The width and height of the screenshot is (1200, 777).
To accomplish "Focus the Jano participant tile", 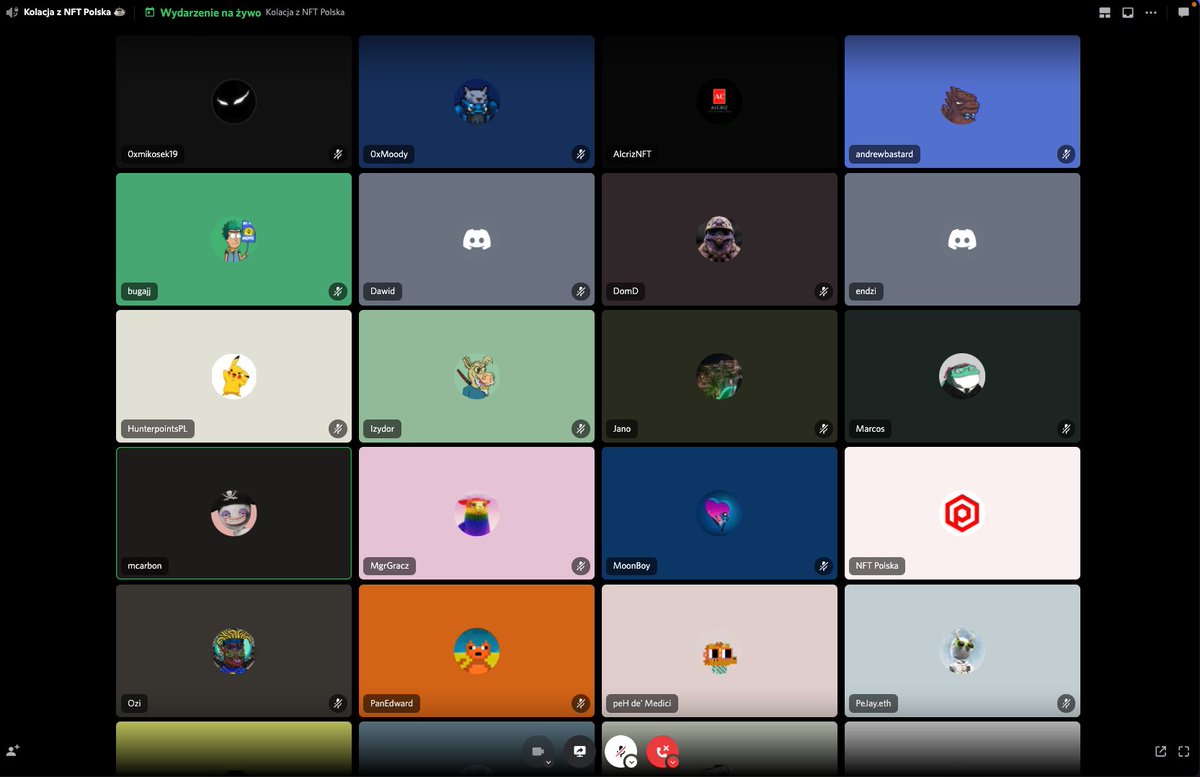I will (x=719, y=376).
